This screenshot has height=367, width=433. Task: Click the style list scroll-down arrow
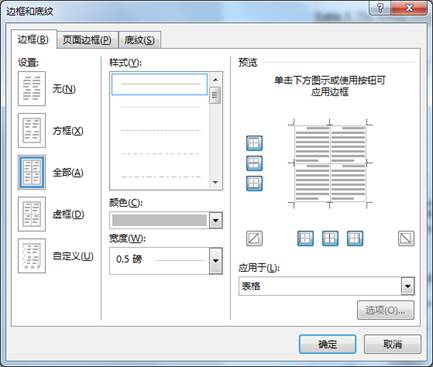[x=215, y=182]
